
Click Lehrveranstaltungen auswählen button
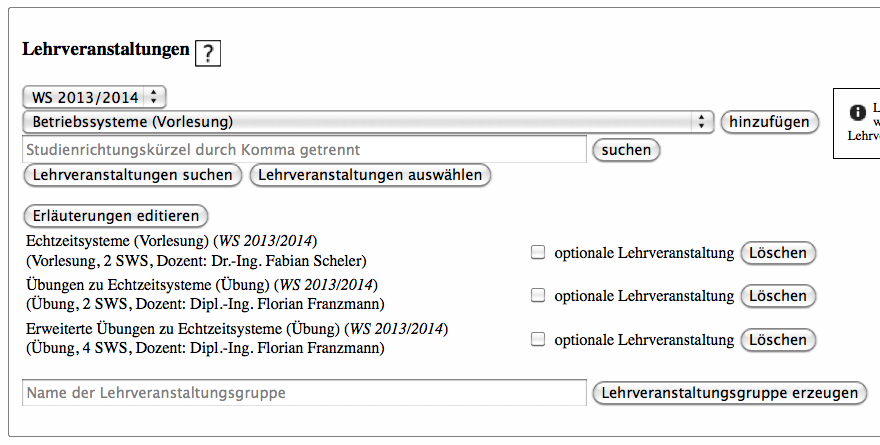pyautogui.click(x=370, y=175)
